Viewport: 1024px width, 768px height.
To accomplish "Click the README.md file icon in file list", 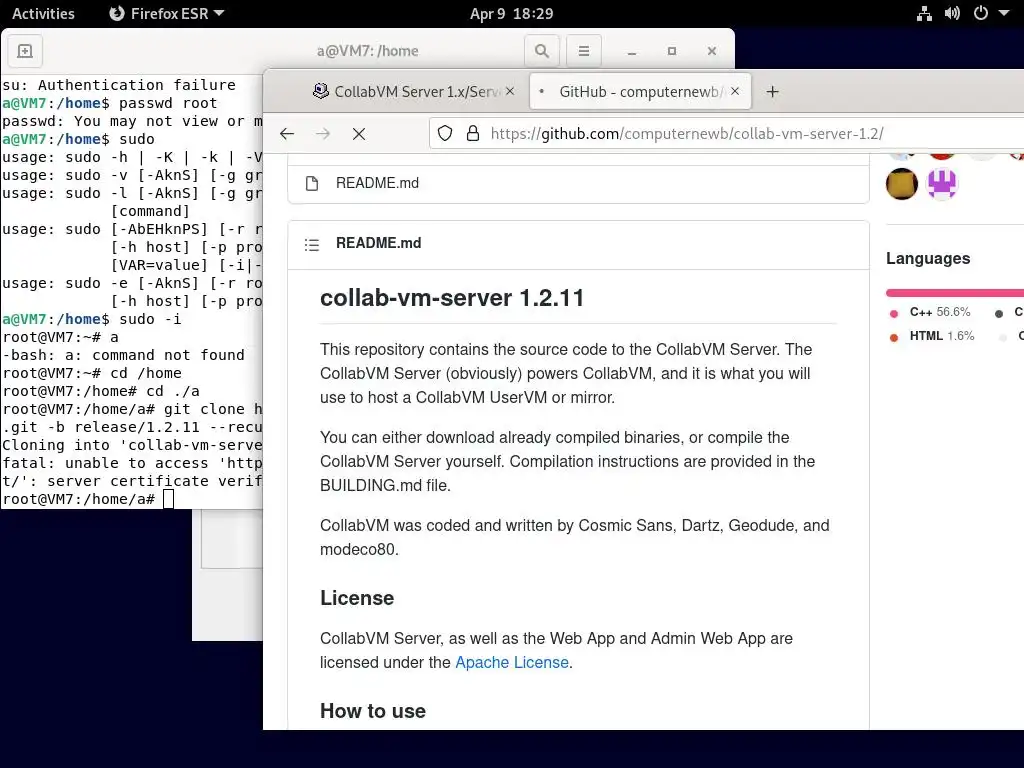I will (312, 184).
